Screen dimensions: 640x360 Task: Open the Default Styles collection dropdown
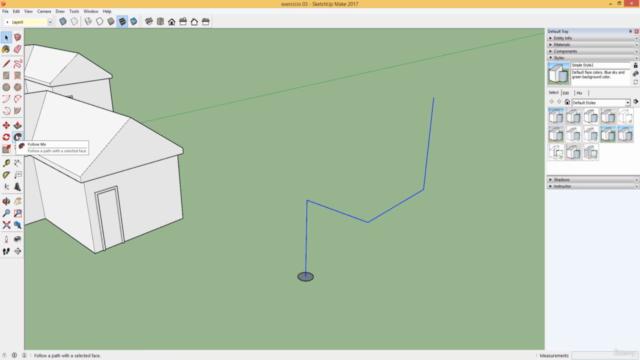tap(627, 102)
